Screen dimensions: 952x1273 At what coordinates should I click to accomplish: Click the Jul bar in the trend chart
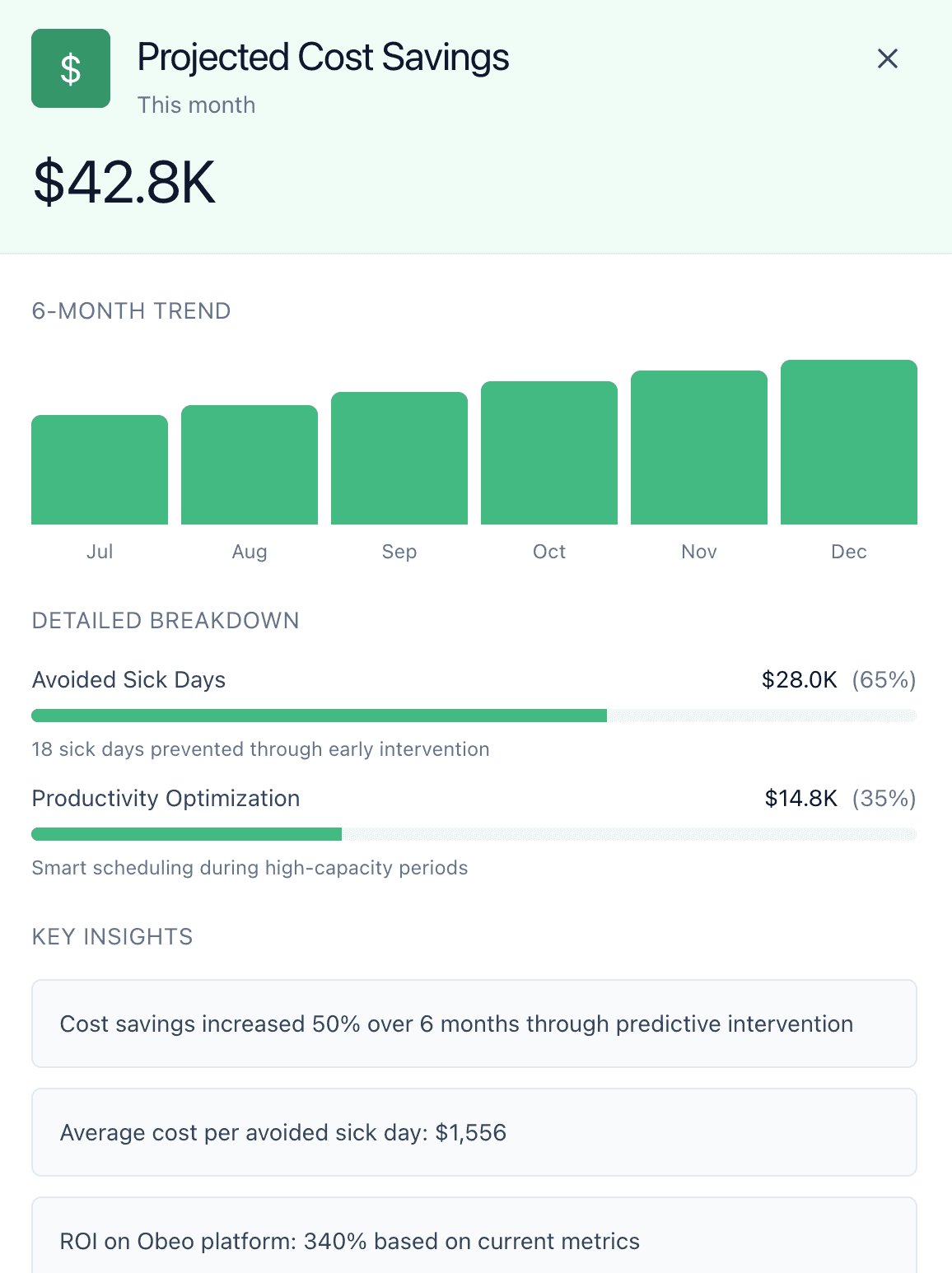[x=100, y=469]
